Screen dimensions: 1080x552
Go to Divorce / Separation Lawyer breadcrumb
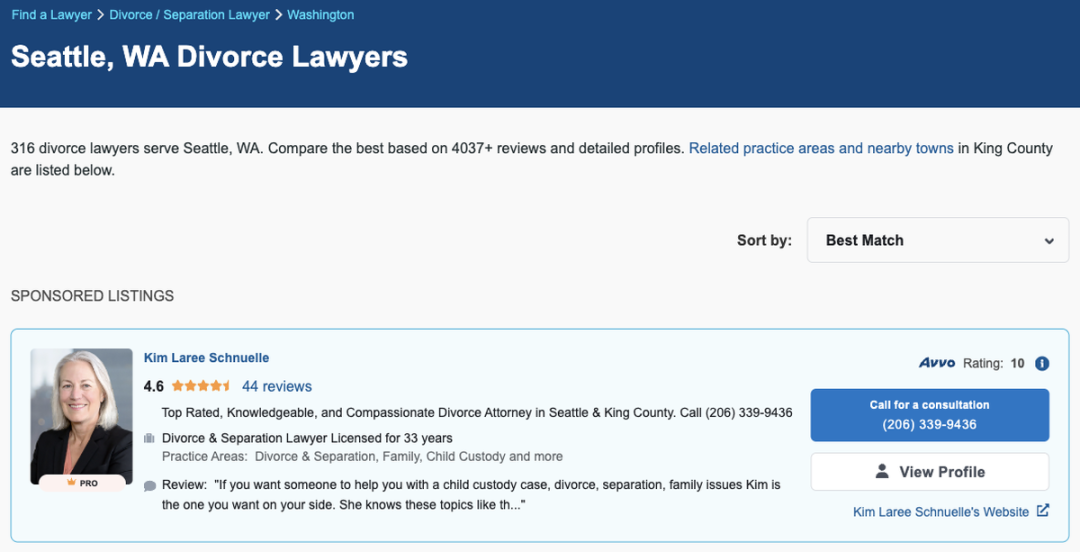tap(189, 14)
